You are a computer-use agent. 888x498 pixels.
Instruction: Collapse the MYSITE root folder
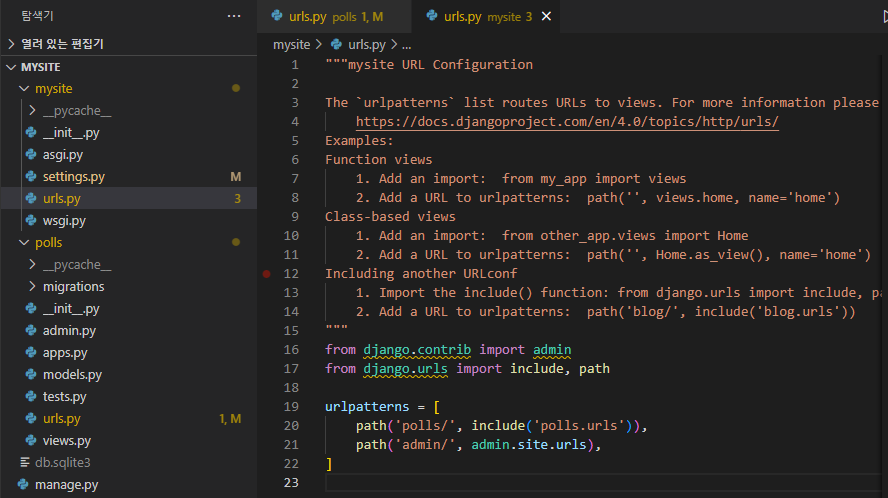pyautogui.click(x=11, y=67)
